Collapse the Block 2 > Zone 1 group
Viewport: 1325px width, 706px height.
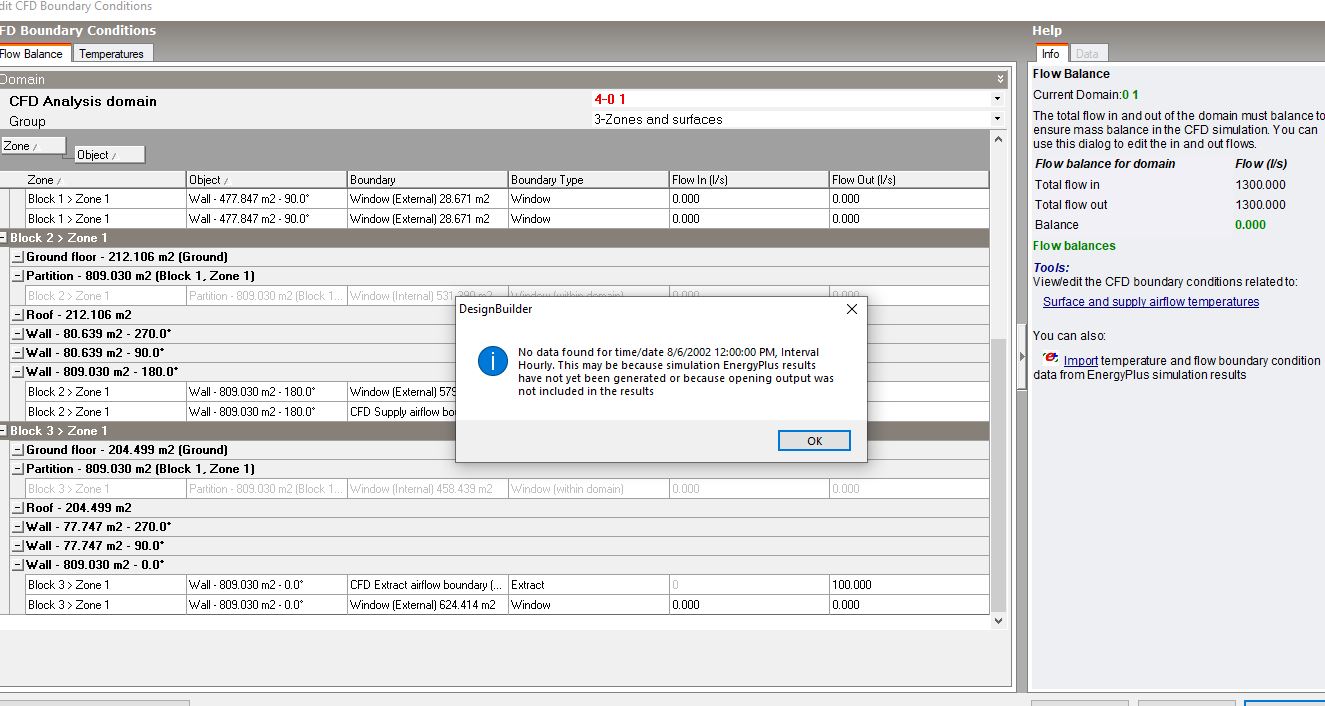pos(4,238)
